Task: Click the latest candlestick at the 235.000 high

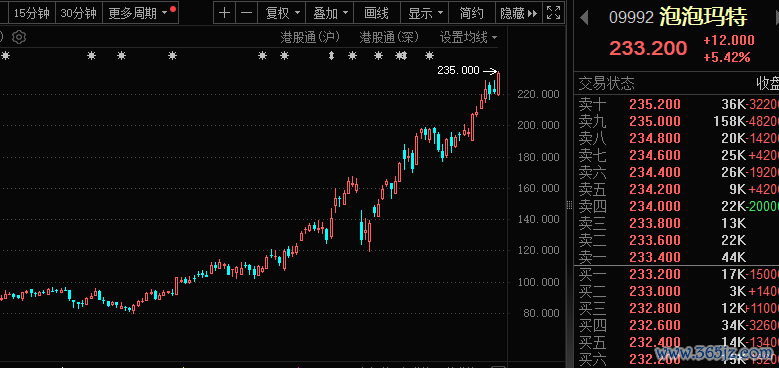Action: [x=499, y=83]
